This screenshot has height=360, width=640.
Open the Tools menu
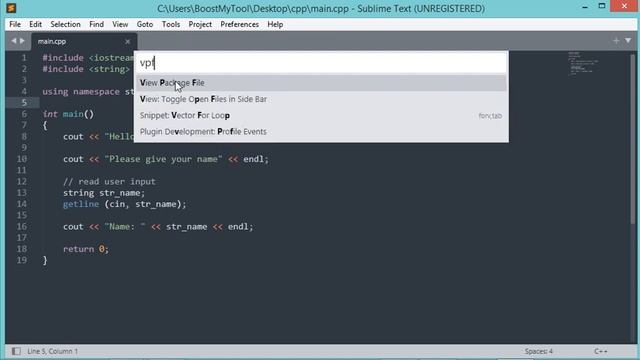click(x=171, y=24)
